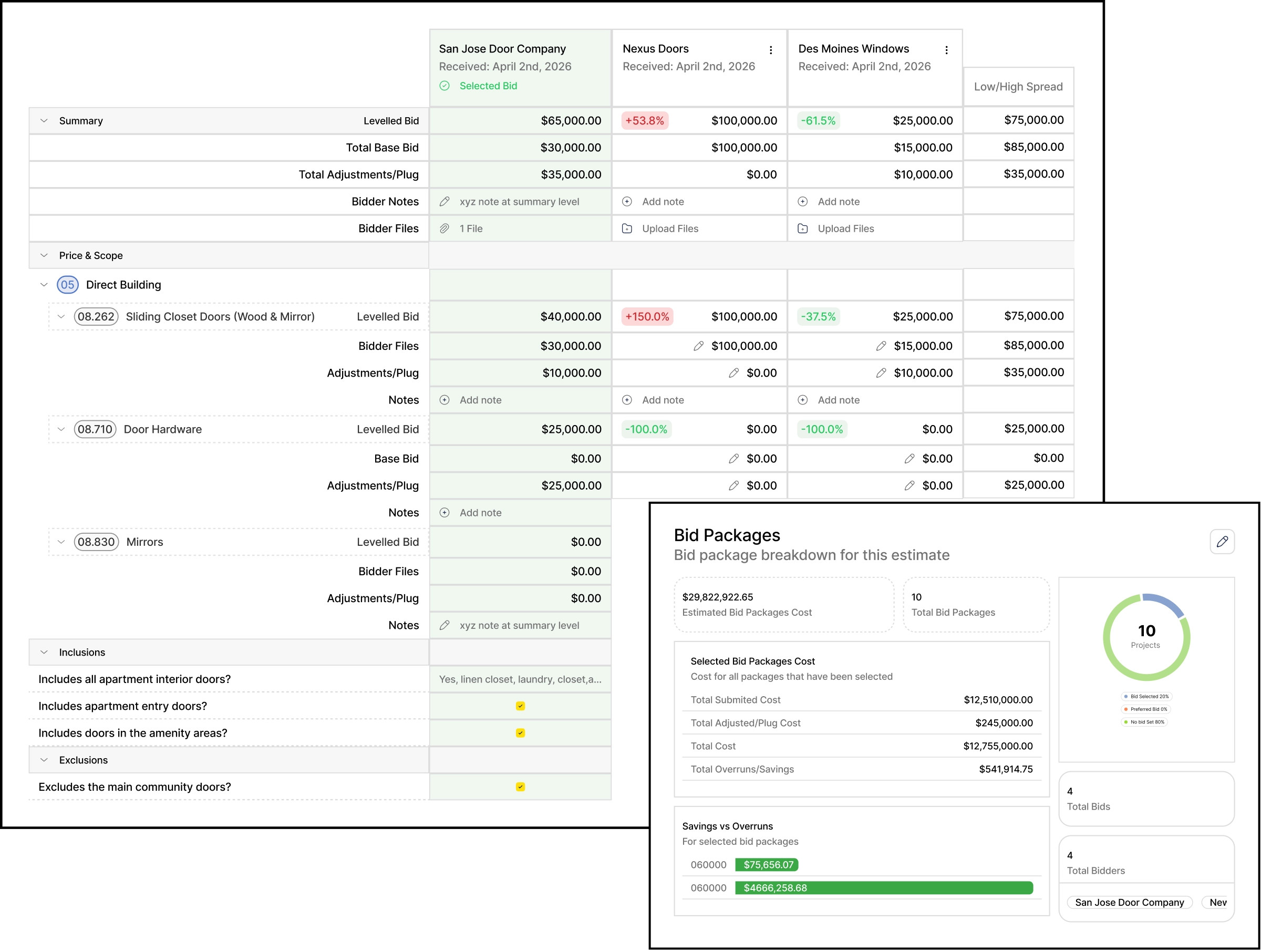
Task: Edit Nexus Doors $100,000.00 Bidder Files amount
Action: coord(698,346)
